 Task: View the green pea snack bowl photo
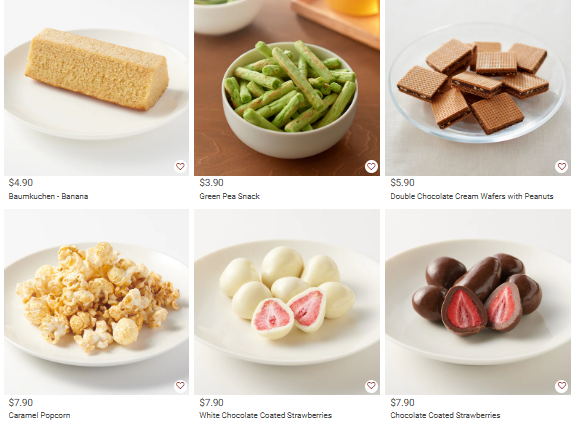coord(287,88)
